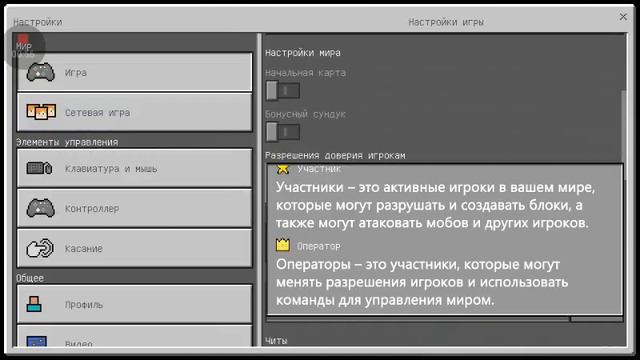The width and height of the screenshot is (640, 360).
Task: Click the gamepad icon beside Контроллер
Action: click(40, 208)
